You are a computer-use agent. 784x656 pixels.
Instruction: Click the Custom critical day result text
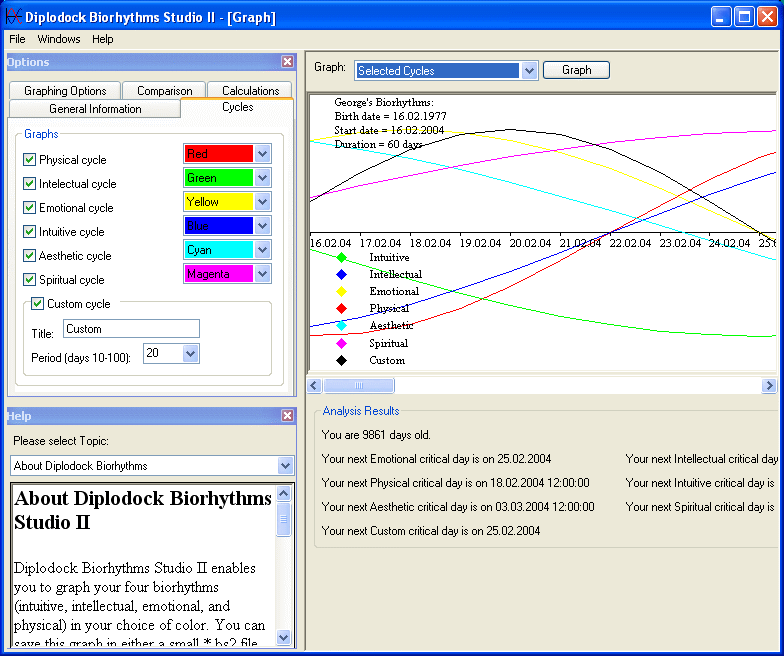tap(431, 530)
